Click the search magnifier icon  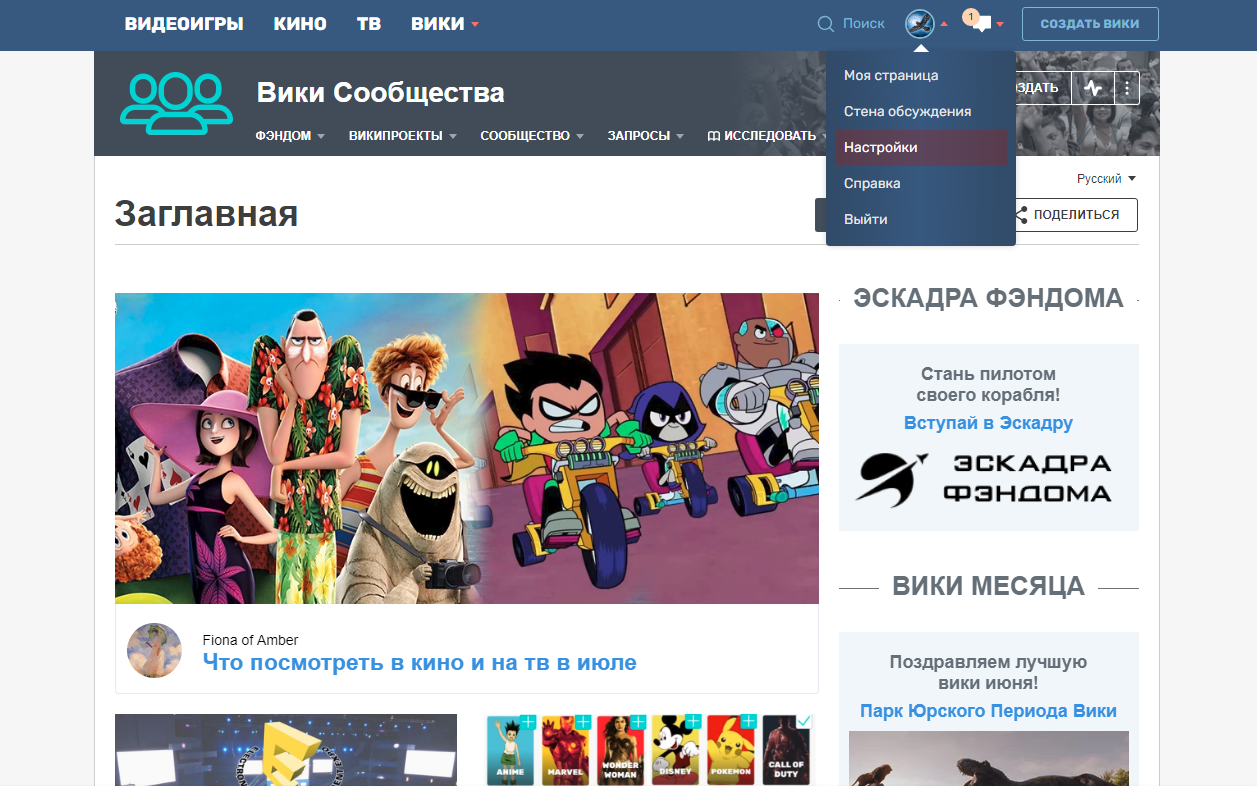[x=825, y=24]
